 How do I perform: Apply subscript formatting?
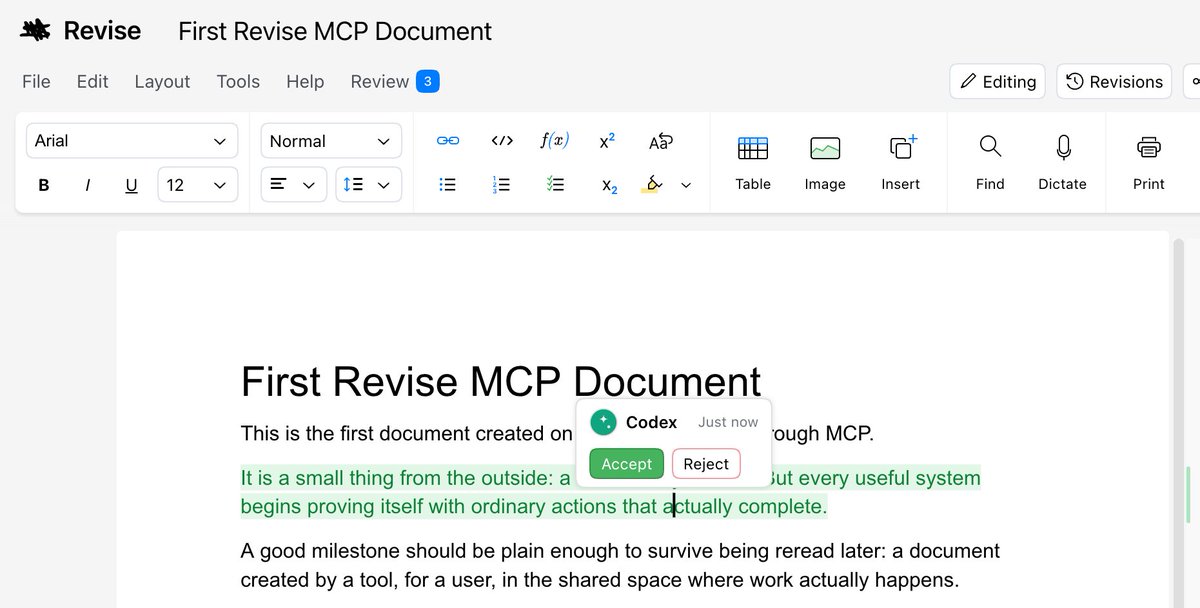tap(609, 185)
